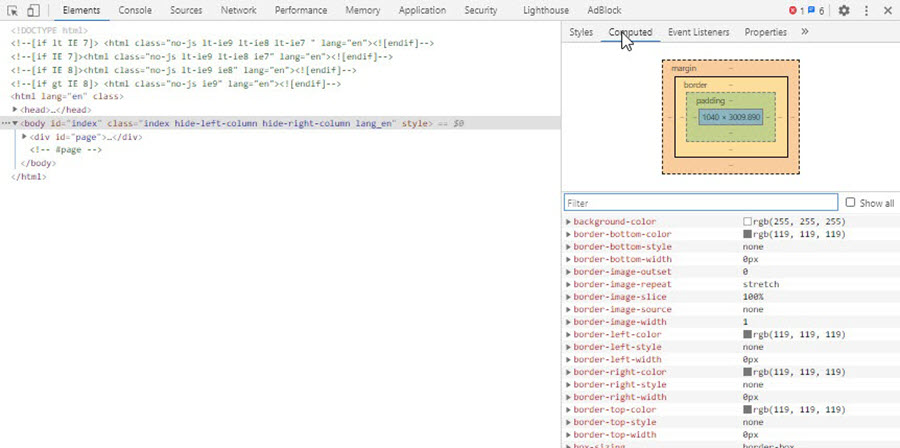
Task: Click the blue issues count flag
Action: [816, 10]
